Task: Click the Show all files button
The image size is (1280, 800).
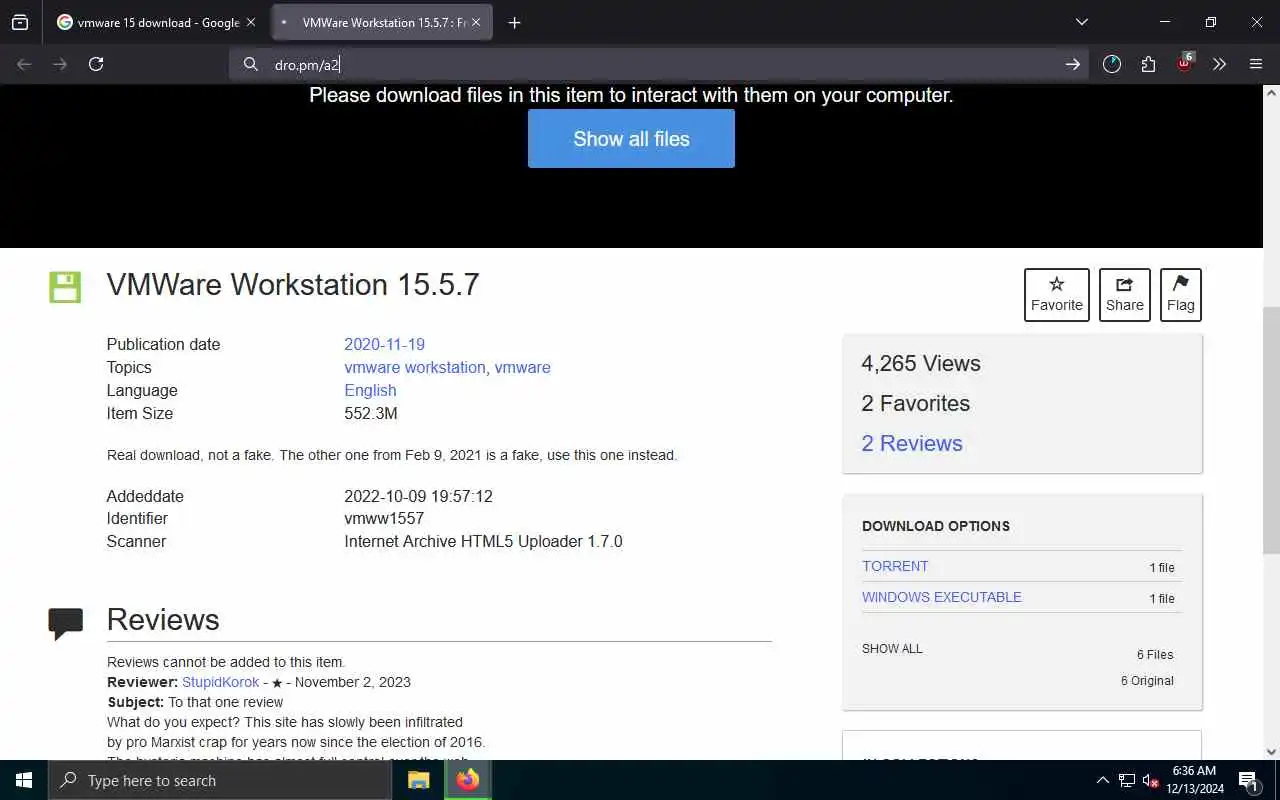Action: click(631, 138)
